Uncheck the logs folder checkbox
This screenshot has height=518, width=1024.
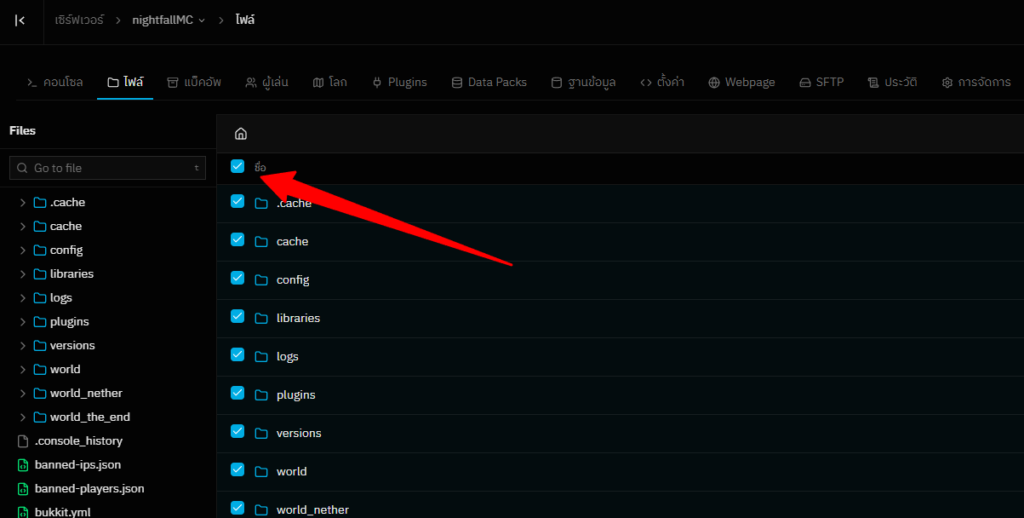coord(237,354)
